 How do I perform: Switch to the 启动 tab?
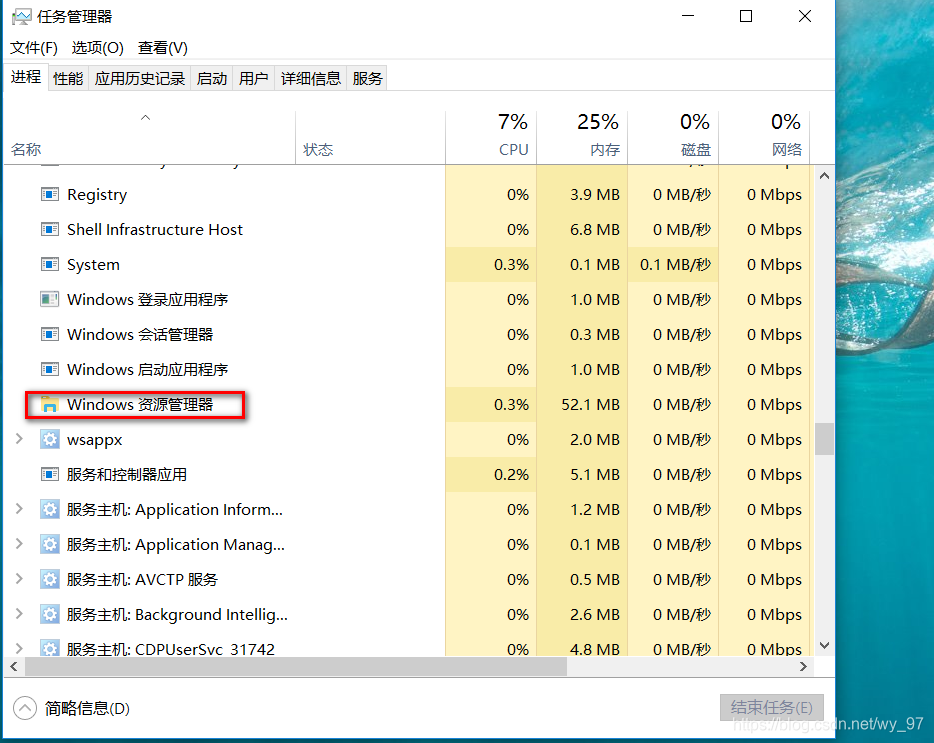[212, 79]
